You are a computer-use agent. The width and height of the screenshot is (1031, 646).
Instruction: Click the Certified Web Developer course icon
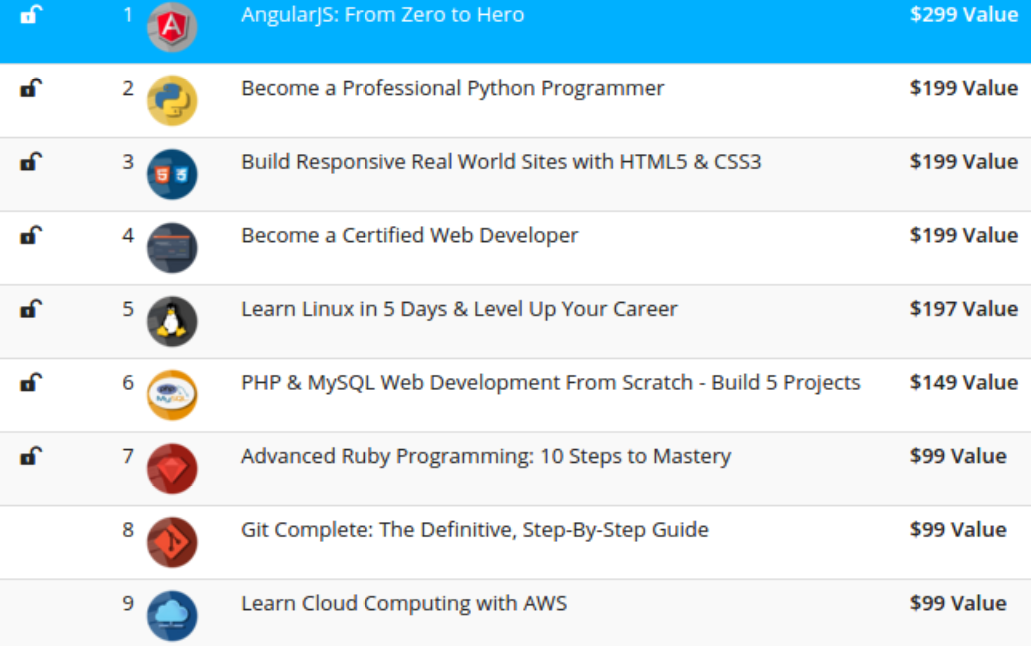click(172, 248)
